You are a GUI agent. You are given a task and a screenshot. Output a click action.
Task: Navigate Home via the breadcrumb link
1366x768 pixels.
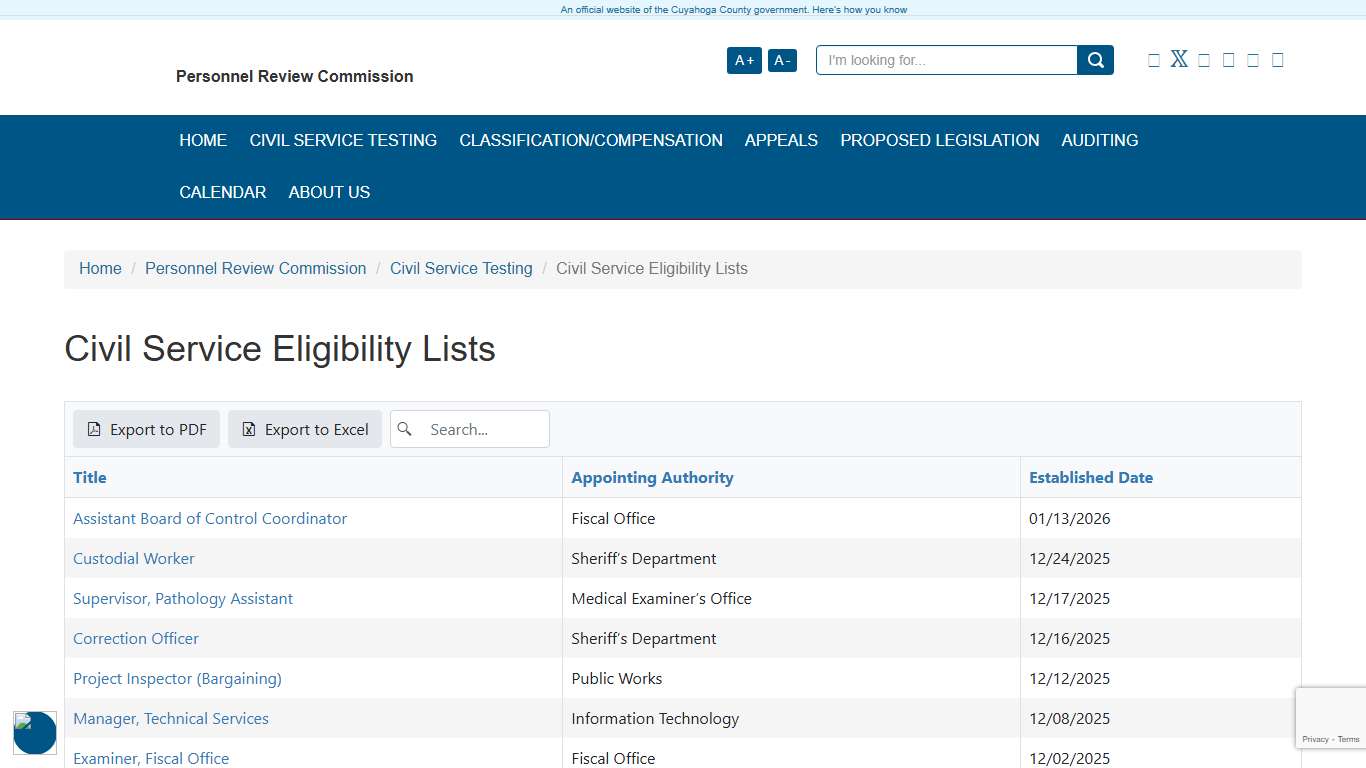pyautogui.click(x=100, y=268)
